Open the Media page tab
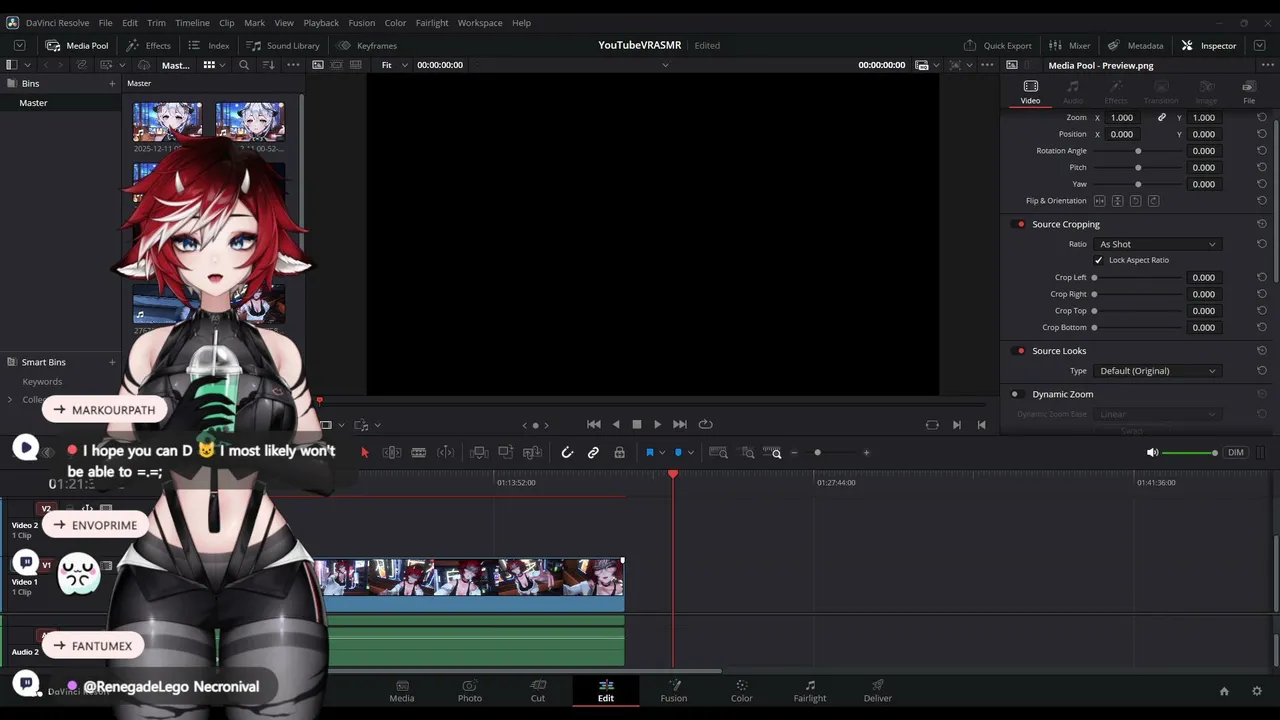Viewport: 1280px width, 720px height. point(402,691)
